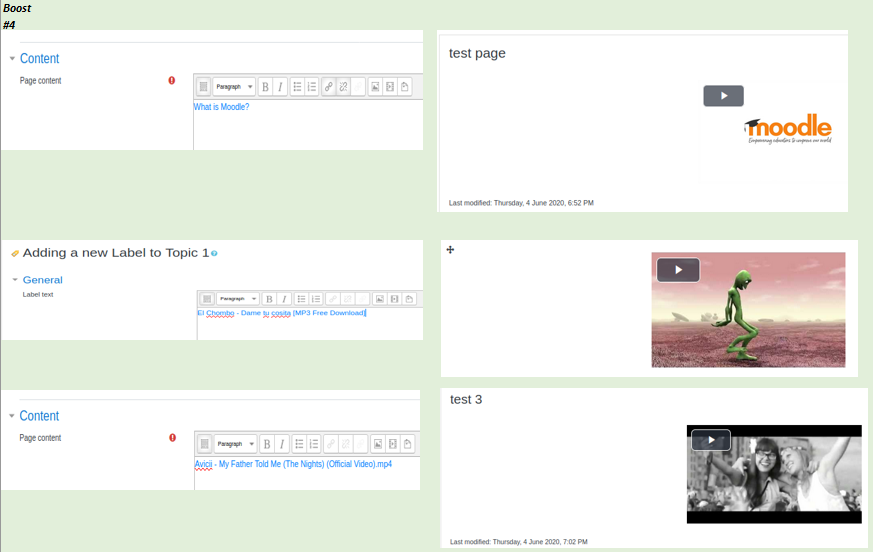This screenshot has height=552, width=873.
Task: Expand toolbar toggle in Label text editor
Action: tap(207, 299)
